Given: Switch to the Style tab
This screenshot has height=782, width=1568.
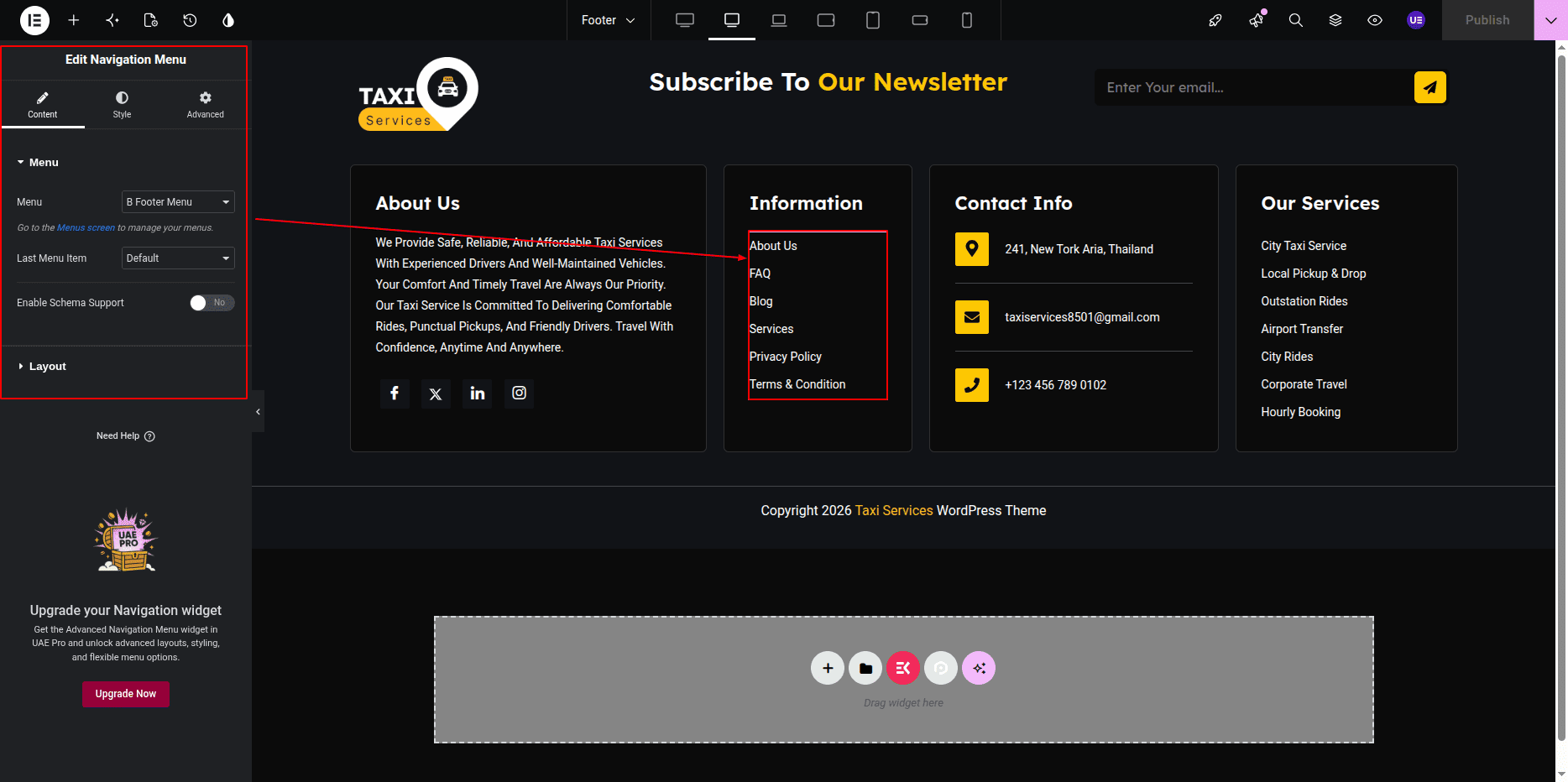Looking at the screenshot, I should [x=123, y=105].
